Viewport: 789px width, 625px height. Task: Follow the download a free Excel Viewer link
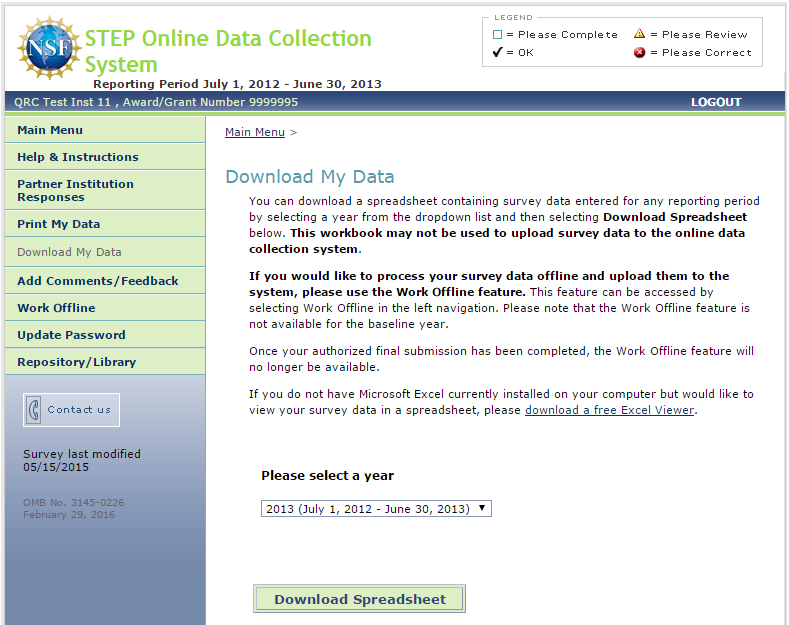coord(609,410)
